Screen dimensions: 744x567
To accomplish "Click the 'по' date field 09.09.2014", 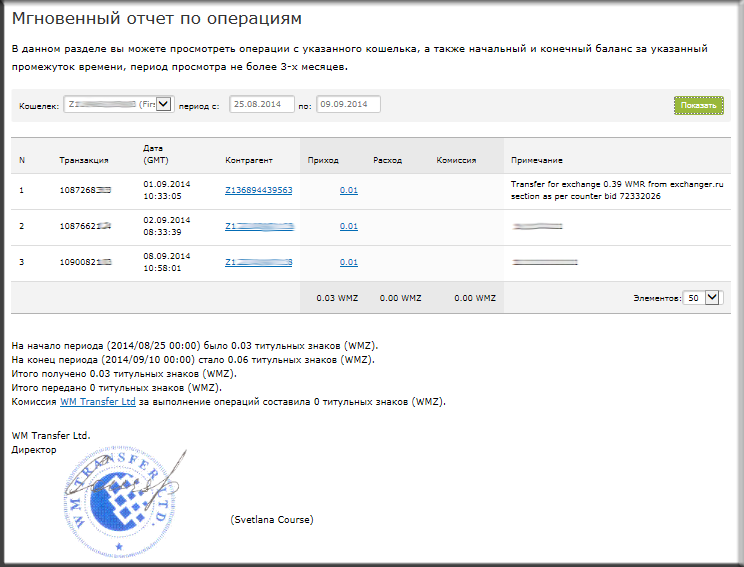I will [348, 104].
